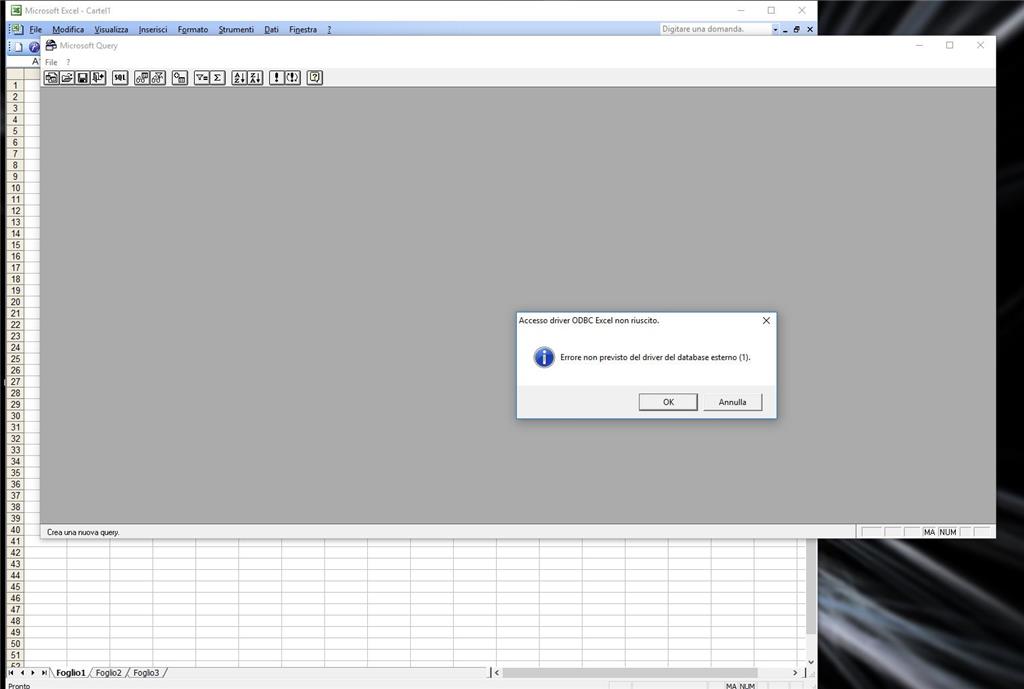Click the horizontal scrollbar right arrow
Screen dimensions: 1024x689
click(x=795, y=672)
